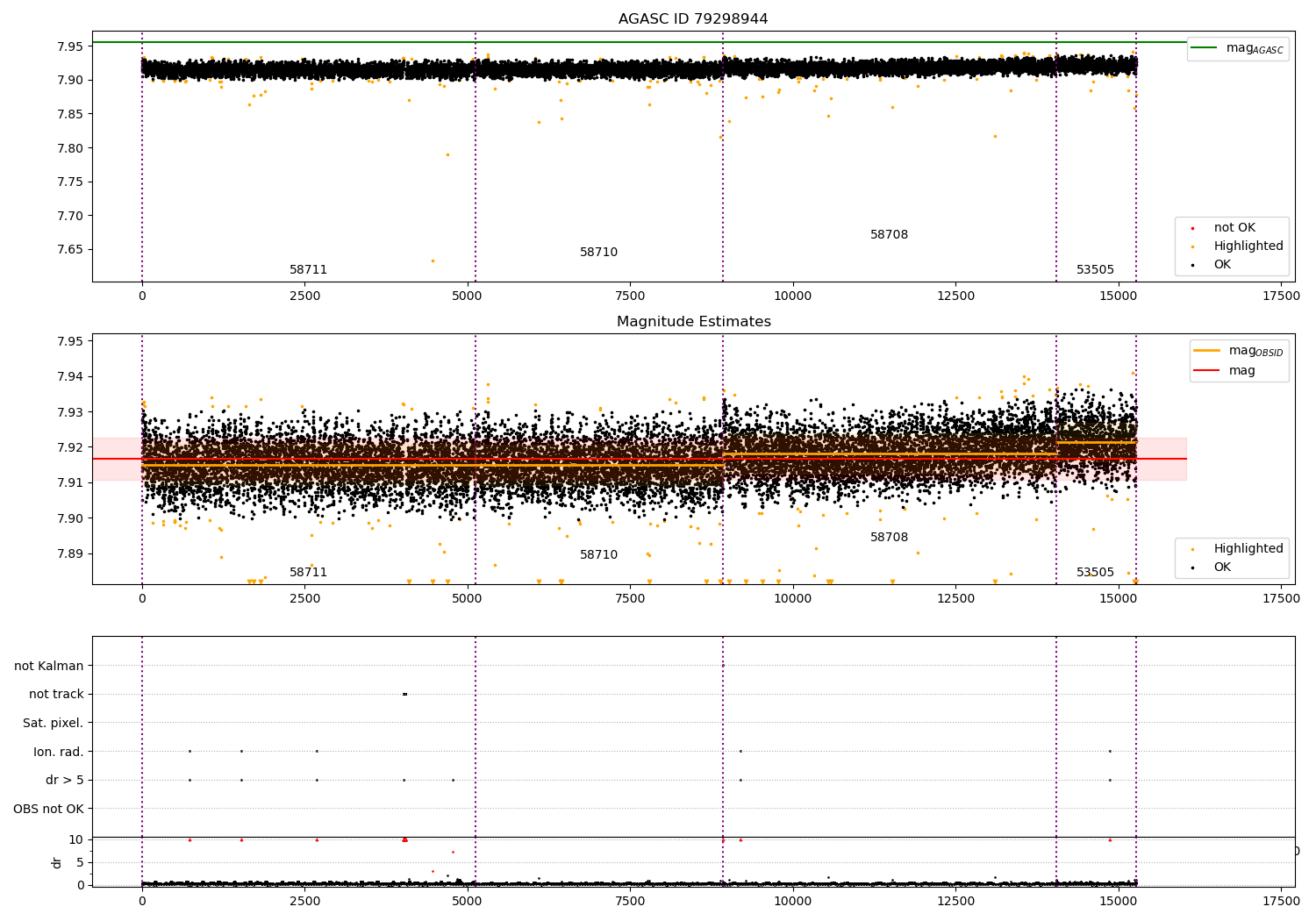This screenshot has width=1316, height=921.
Task: Click the 'Magnitude Estimates' subplot title
Action: (693, 322)
